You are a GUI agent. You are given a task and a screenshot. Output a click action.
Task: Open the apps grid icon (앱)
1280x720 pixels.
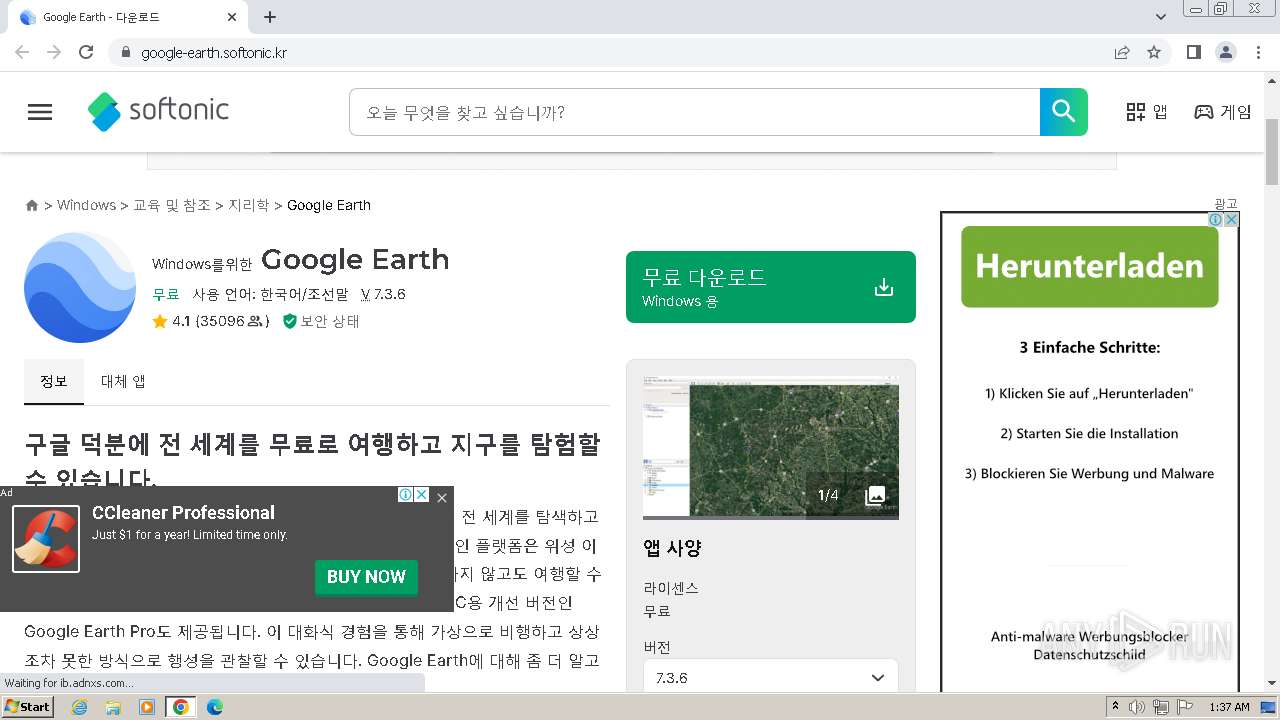(x=1136, y=112)
